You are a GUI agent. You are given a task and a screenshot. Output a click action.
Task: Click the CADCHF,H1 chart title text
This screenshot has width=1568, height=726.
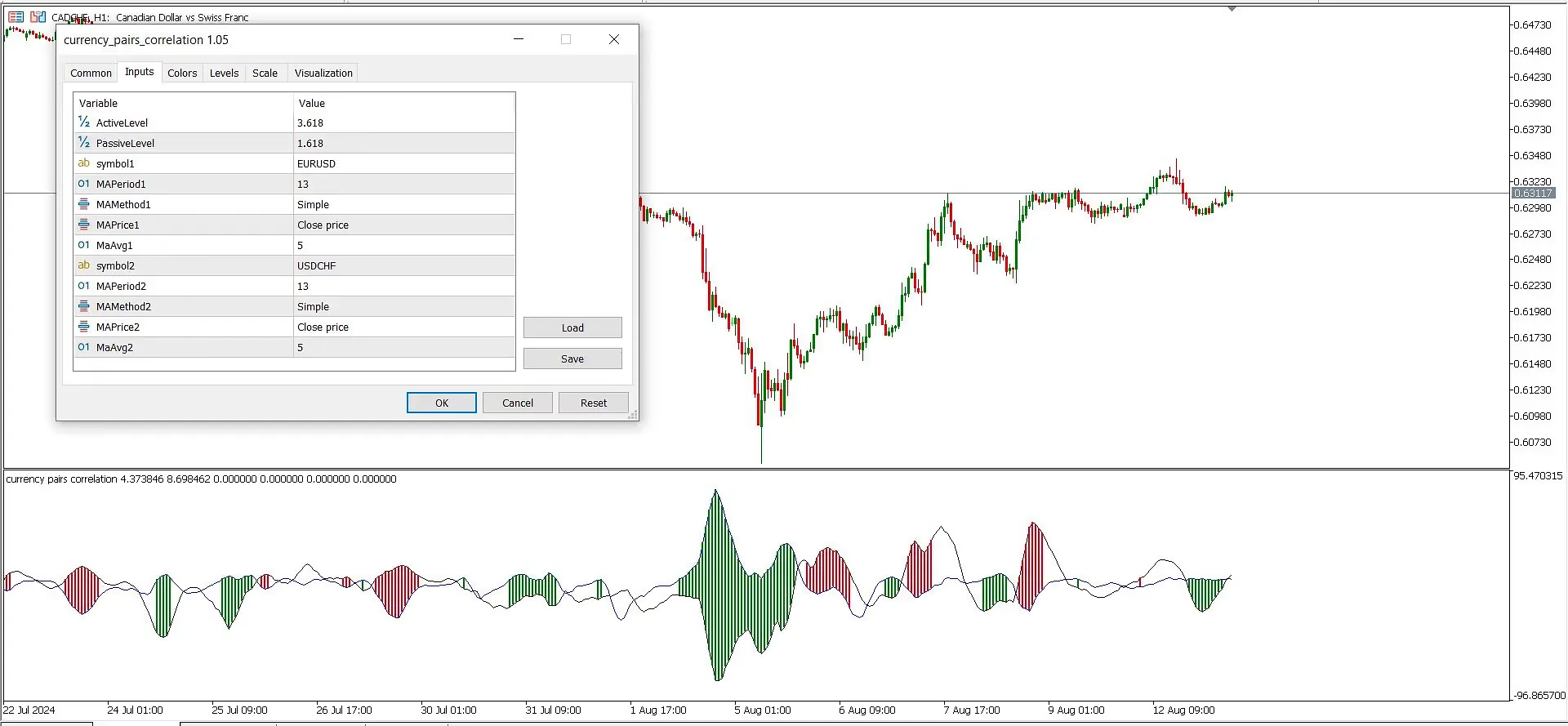pyautogui.click(x=150, y=17)
